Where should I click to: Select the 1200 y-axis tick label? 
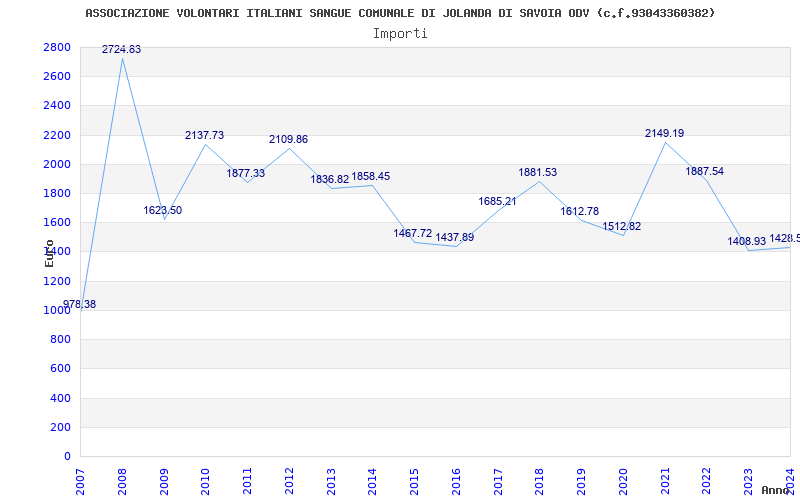(57, 281)
